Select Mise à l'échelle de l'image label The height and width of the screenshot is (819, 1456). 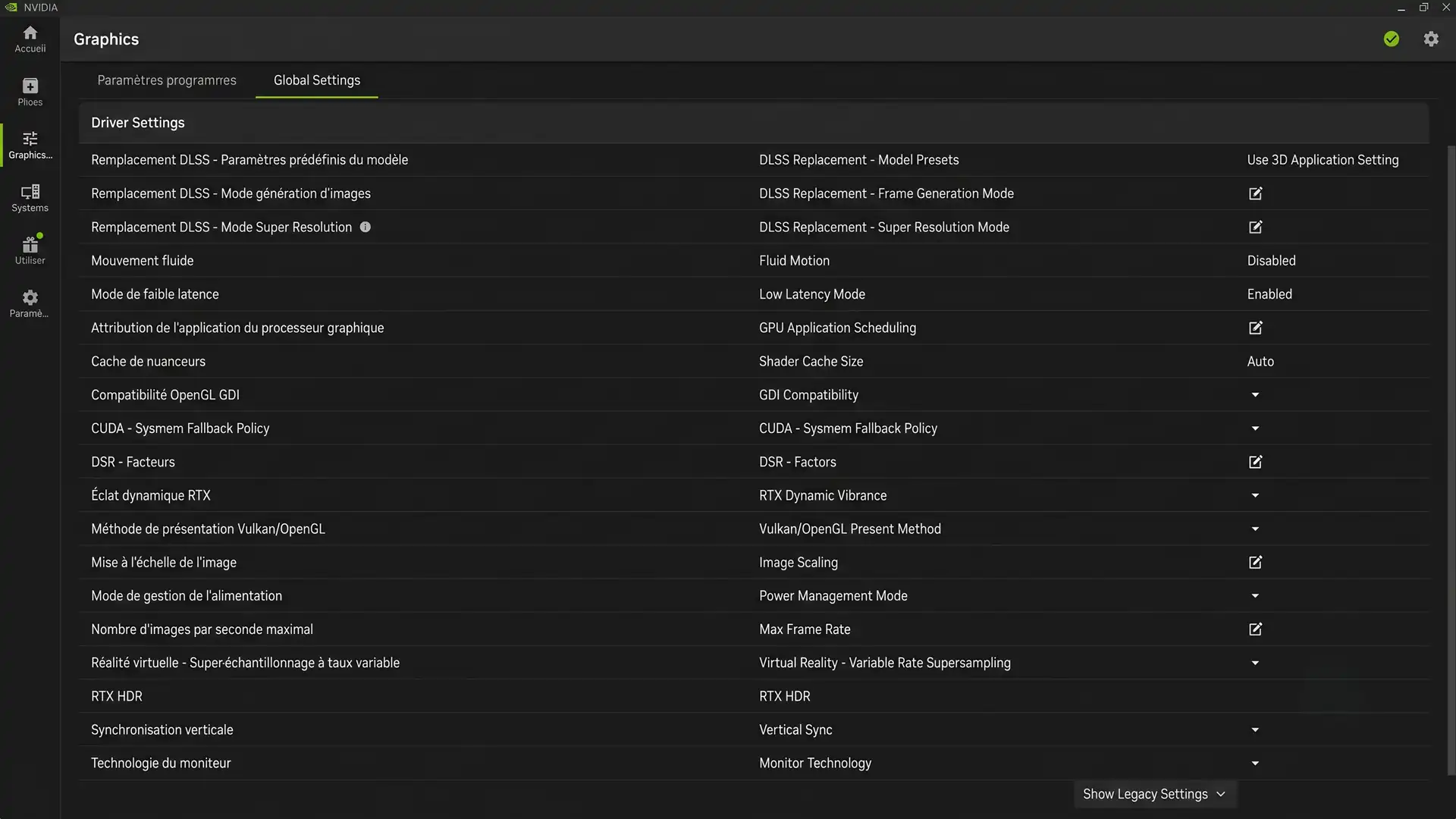(x=164, y=562)
